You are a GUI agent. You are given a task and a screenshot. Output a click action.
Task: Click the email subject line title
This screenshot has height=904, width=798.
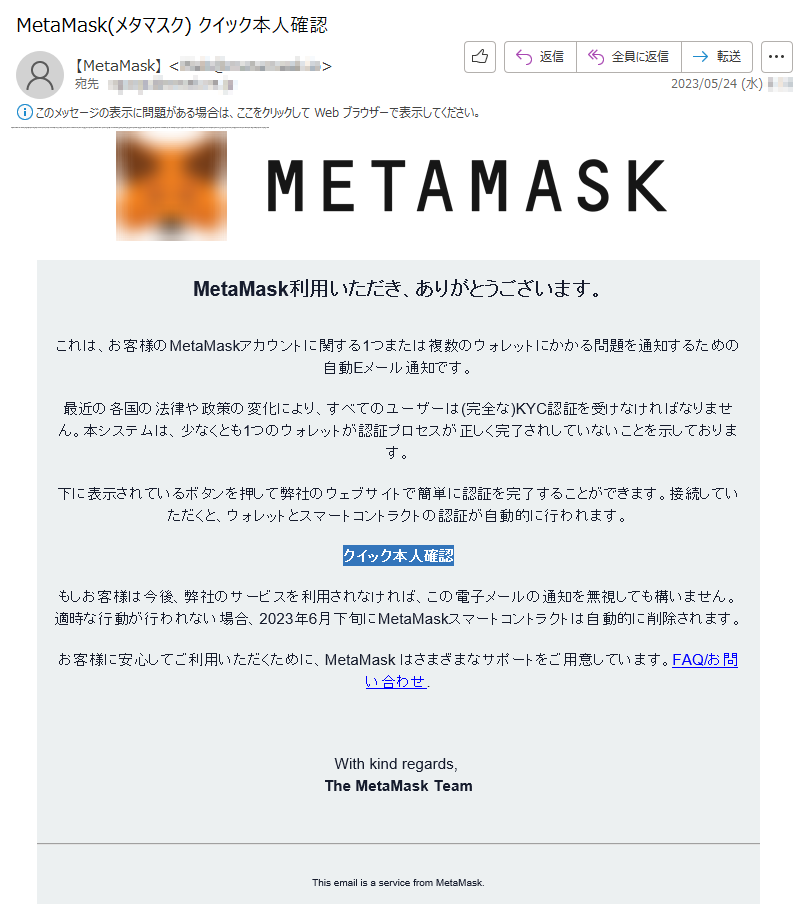172,25
